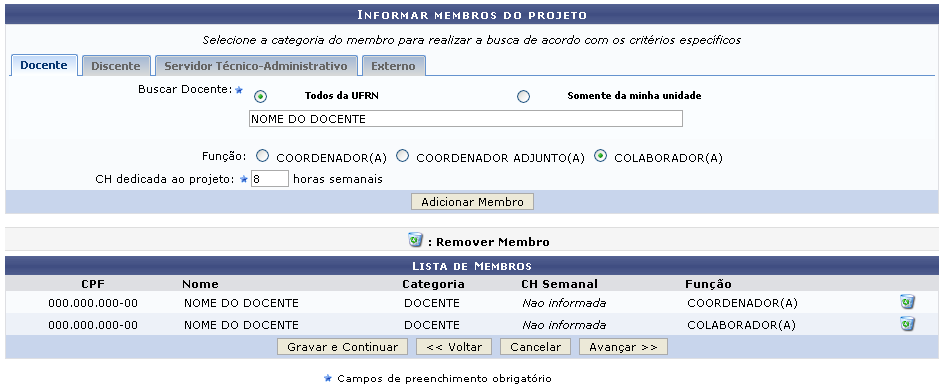This screenshot has width=943, height=386.
Task: Click the CH dedicada ao projeto hours field
Action: [269, 179]
